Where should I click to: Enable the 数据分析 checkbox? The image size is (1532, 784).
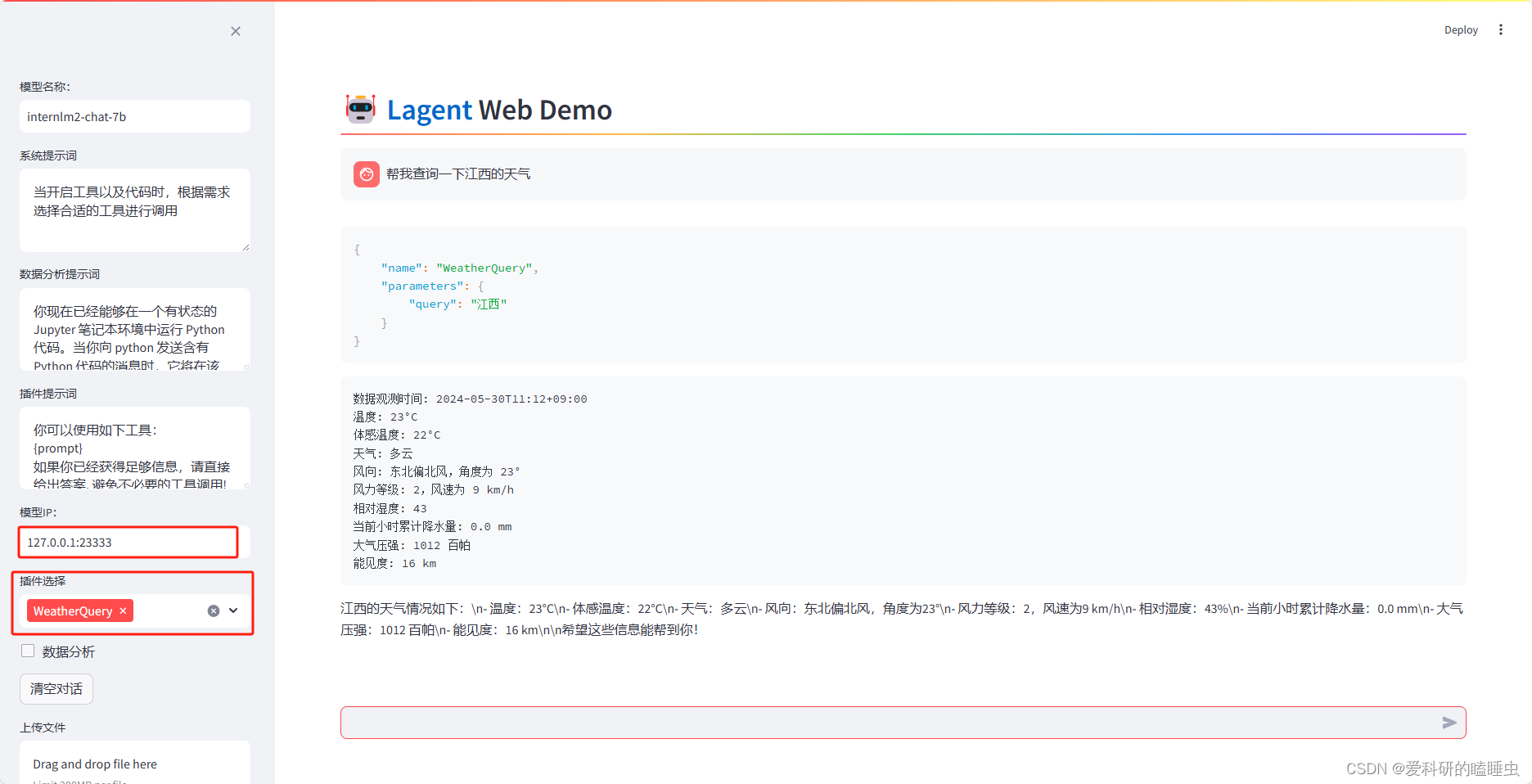[x=28, y=651]
